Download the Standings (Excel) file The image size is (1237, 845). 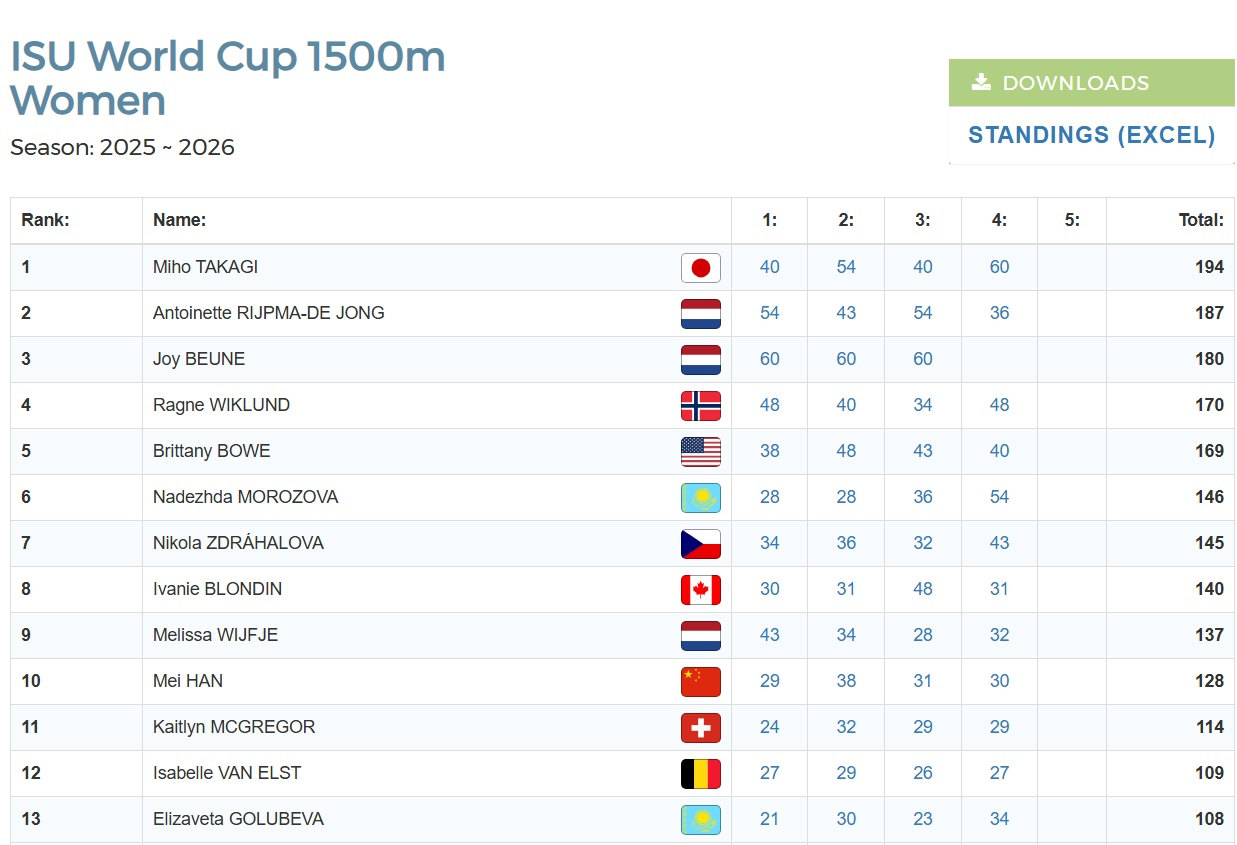tap(1091, 135)
